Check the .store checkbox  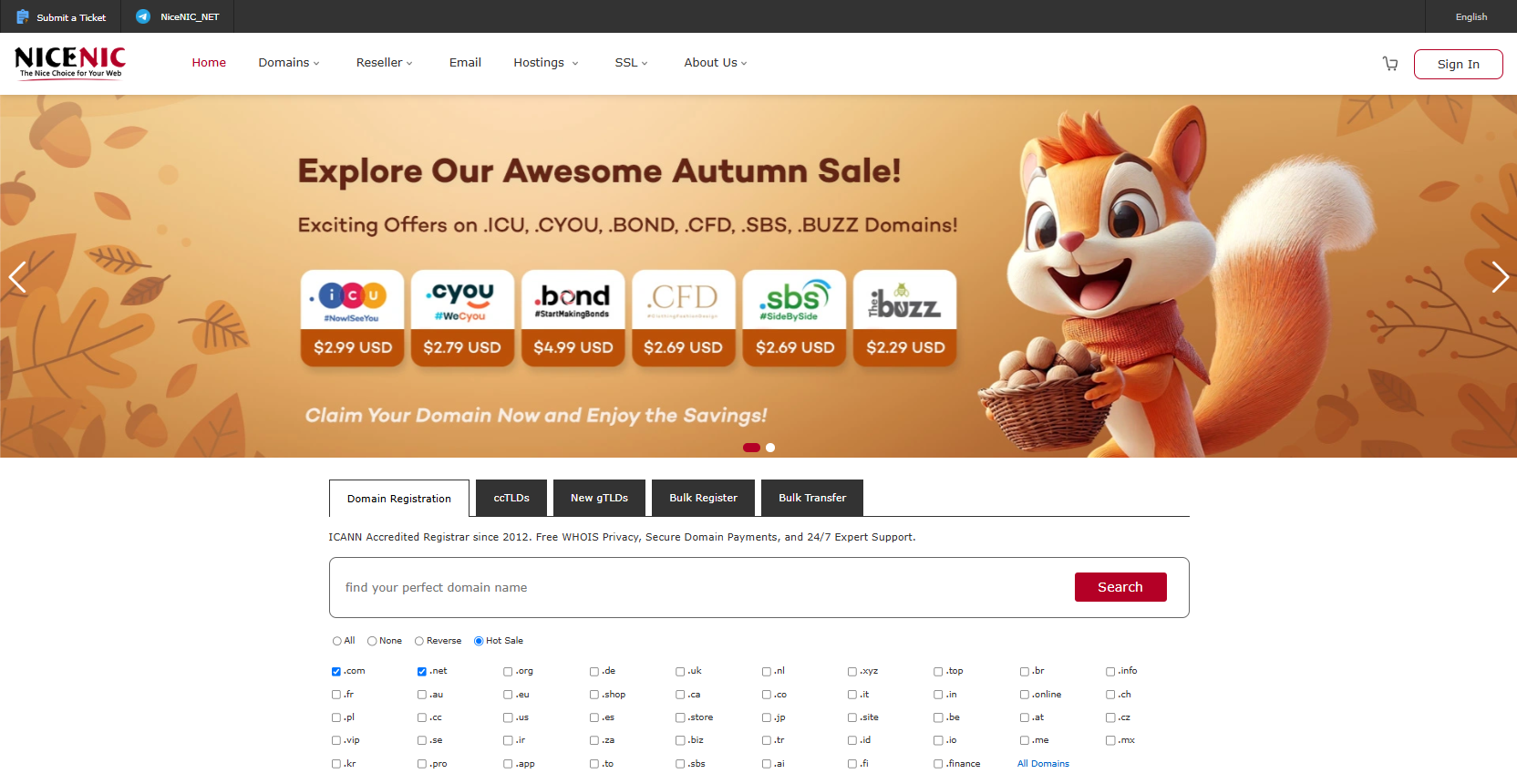pos(680,717)
